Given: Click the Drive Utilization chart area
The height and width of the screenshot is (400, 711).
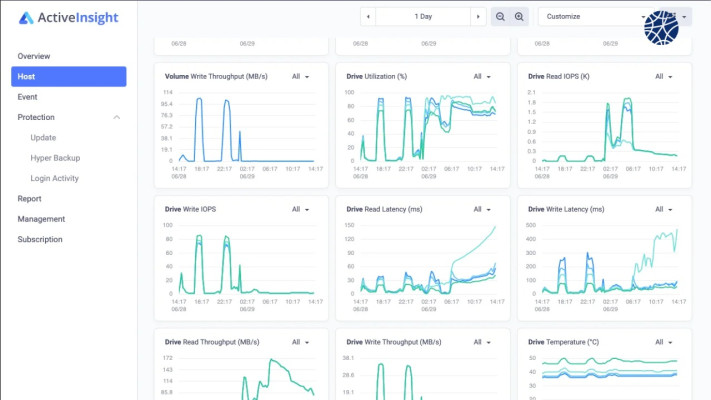Looking at the screenshot, I should [428, 127].
